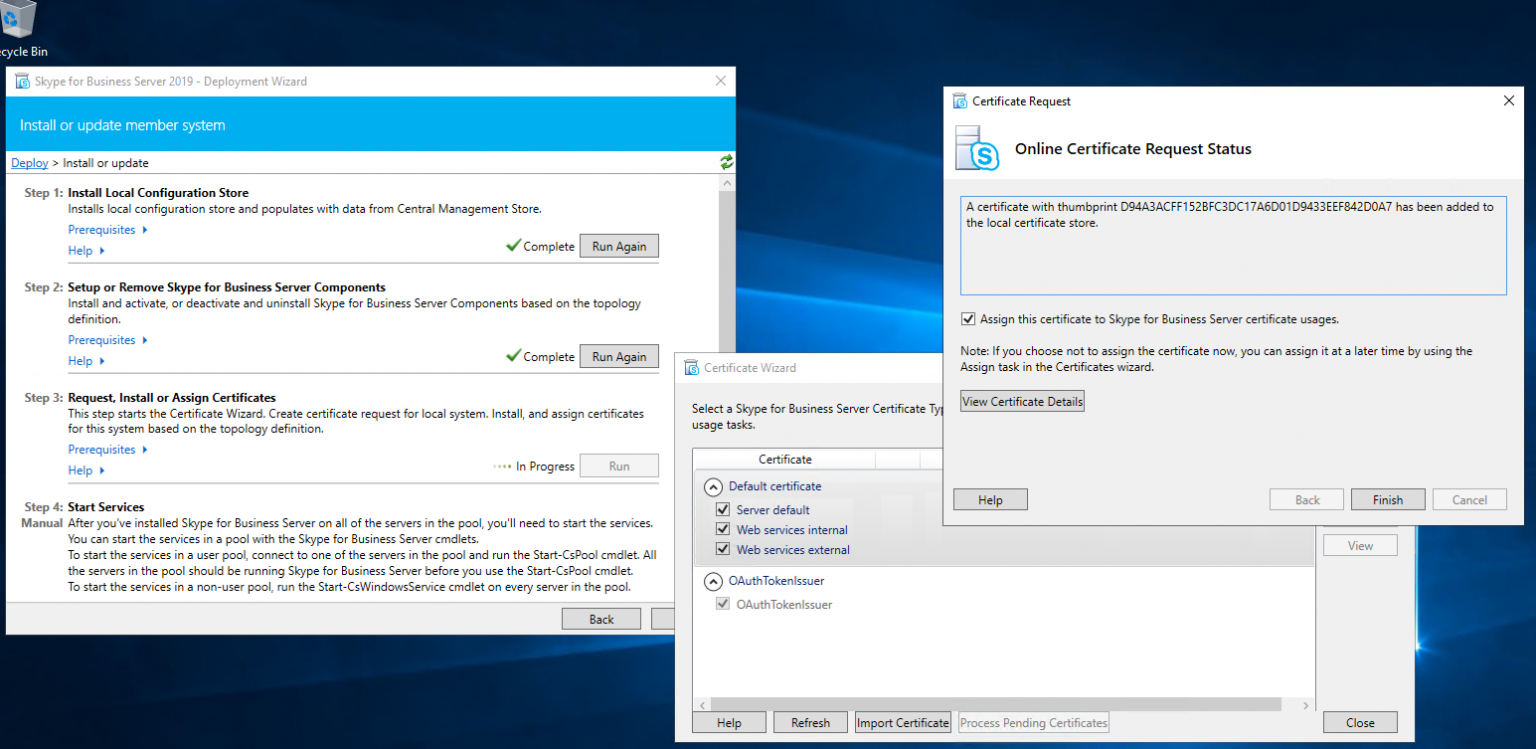The height and width of the screenshot is (749, 1536).
Task: Uncheck Assign this certificate to Skype usages
Action: tap(967, 320)
